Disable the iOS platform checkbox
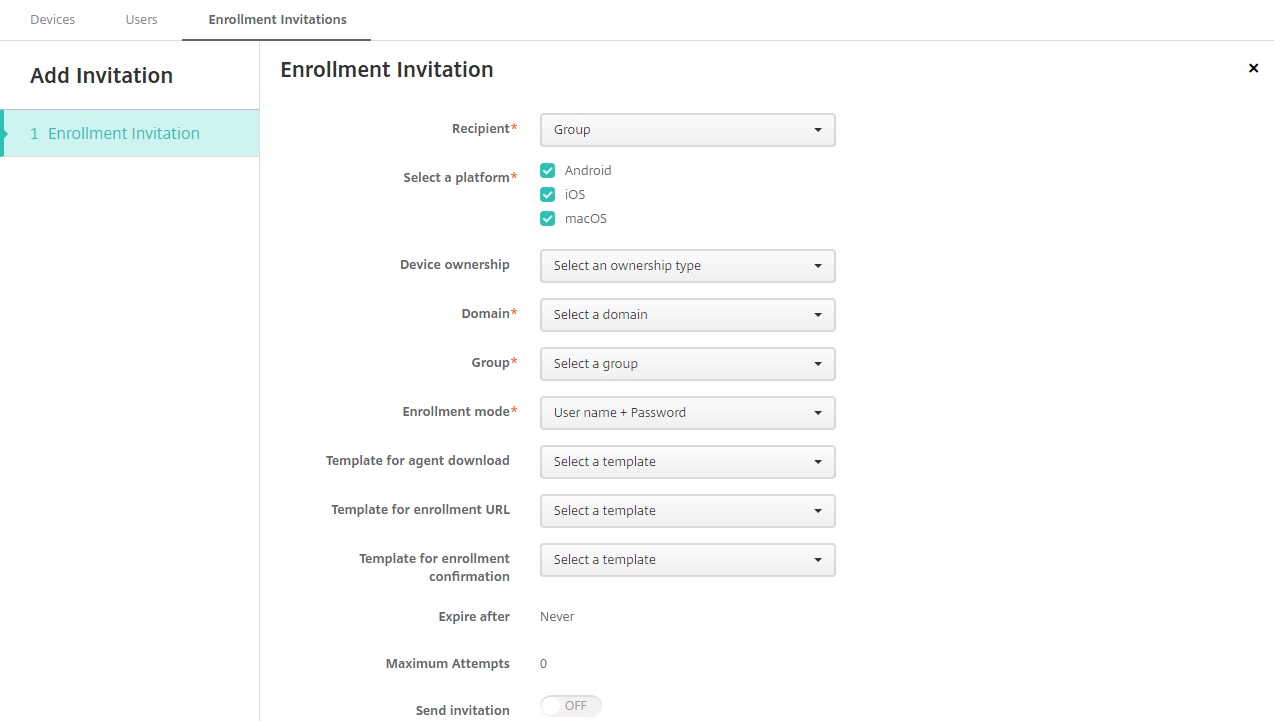This screenshot has width=1274, height=721. pyautogui.click(x=547, y=194)
